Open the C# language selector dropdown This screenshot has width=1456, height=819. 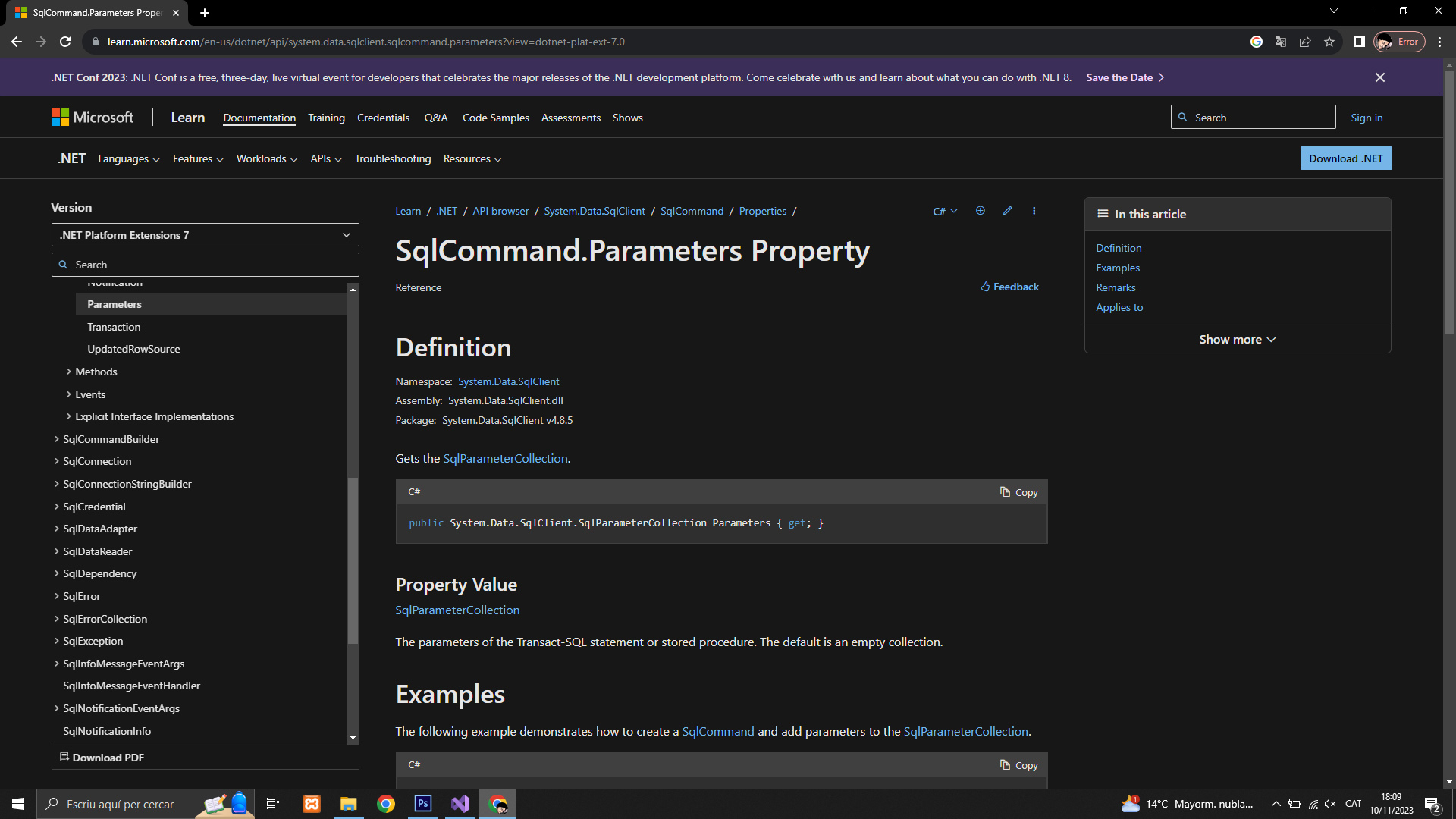click(x=945, y=211)
